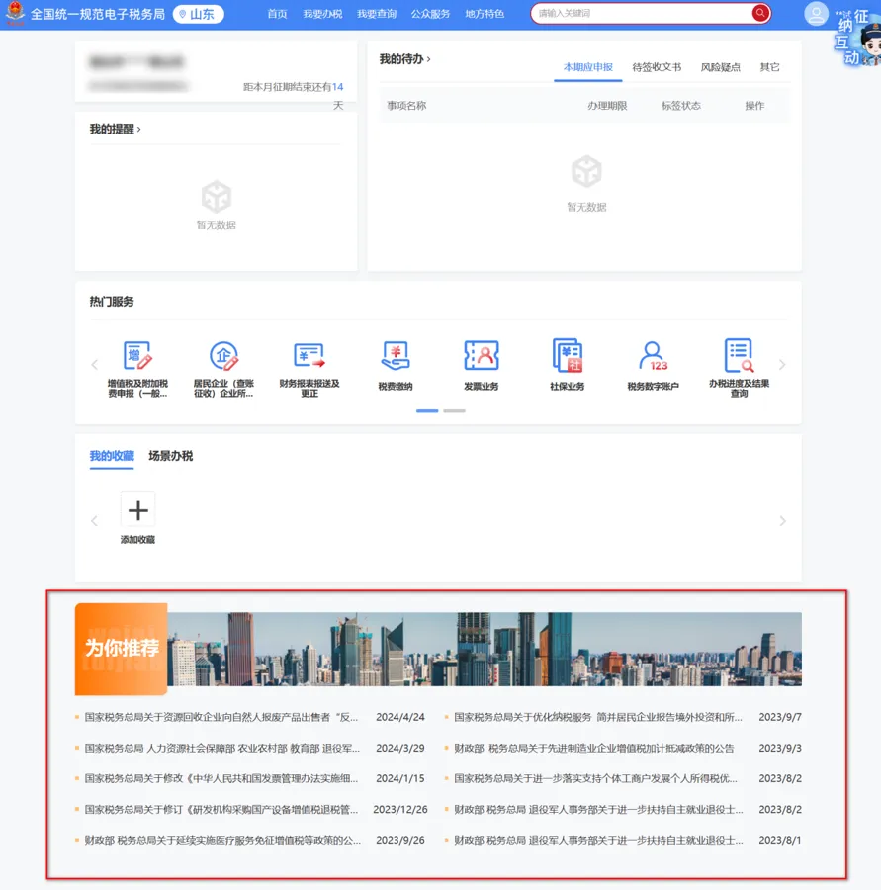Select the 本期应申报 tab
The width and height of the screenshot is (882, 892).
588,67
